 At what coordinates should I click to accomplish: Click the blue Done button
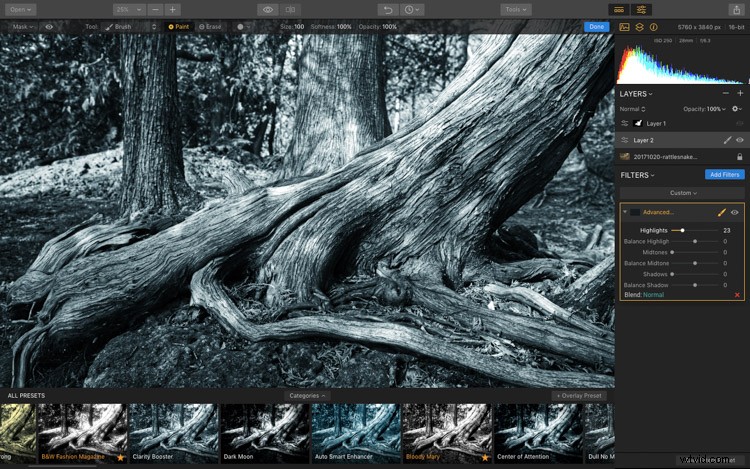pyautogui.click(x=596, y=27)
